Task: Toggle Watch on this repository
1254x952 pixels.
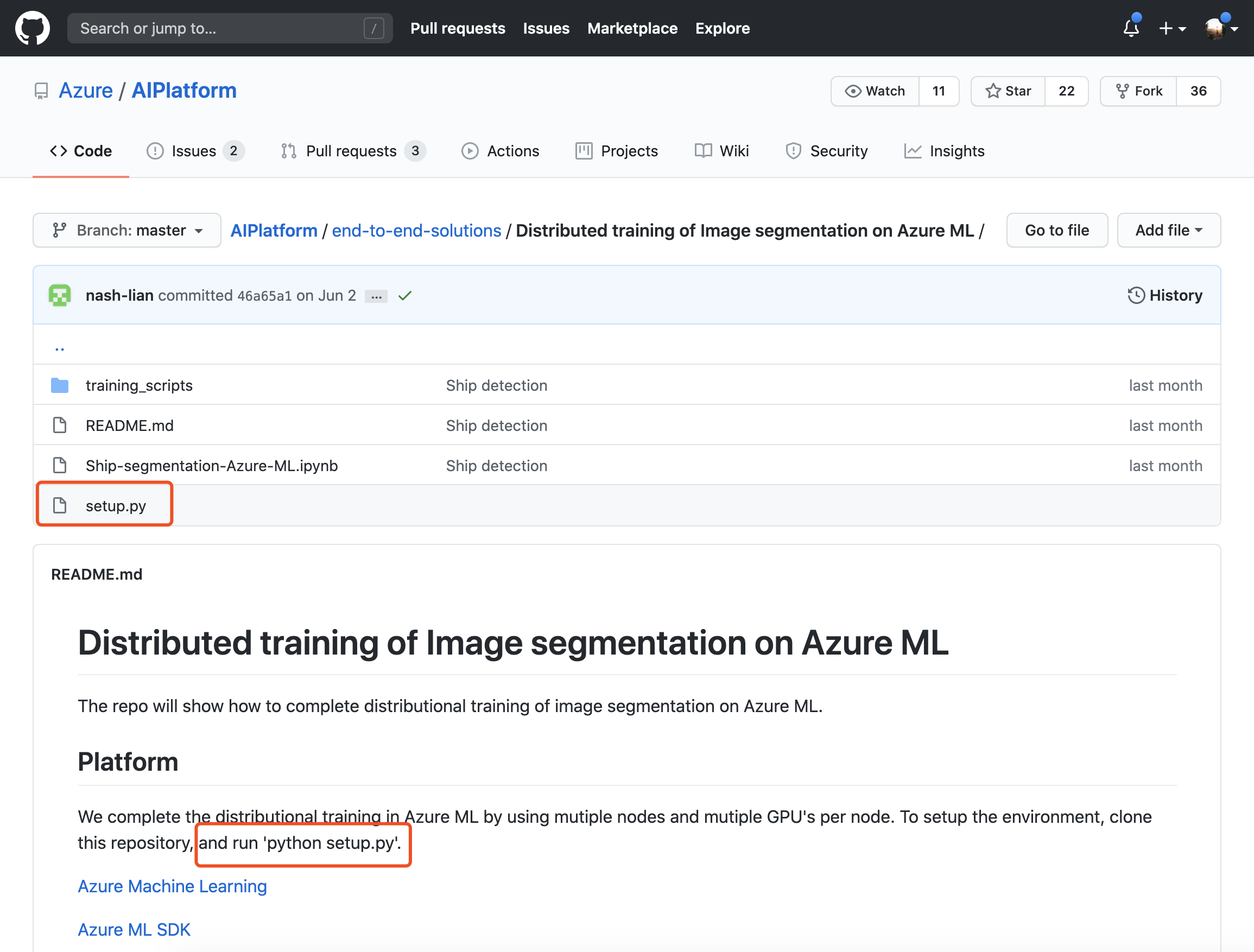Action: pos(875,91)
